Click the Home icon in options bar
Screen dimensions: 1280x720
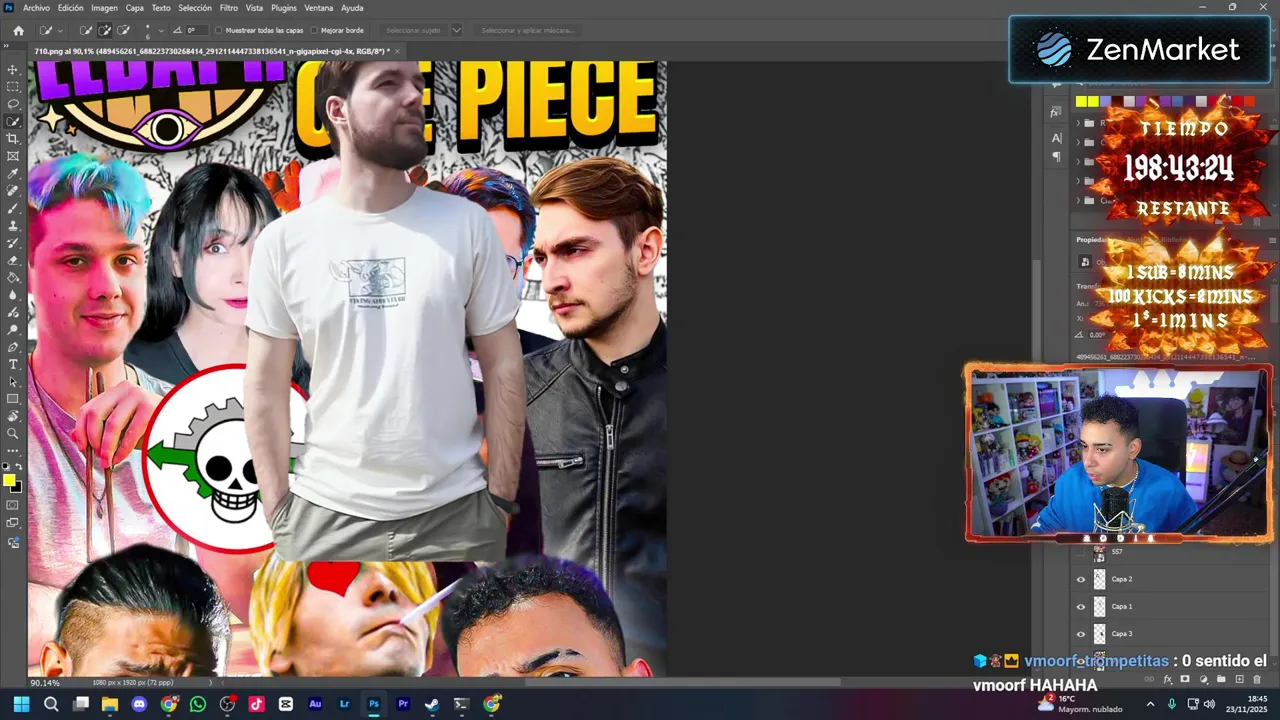click(18, 30)
